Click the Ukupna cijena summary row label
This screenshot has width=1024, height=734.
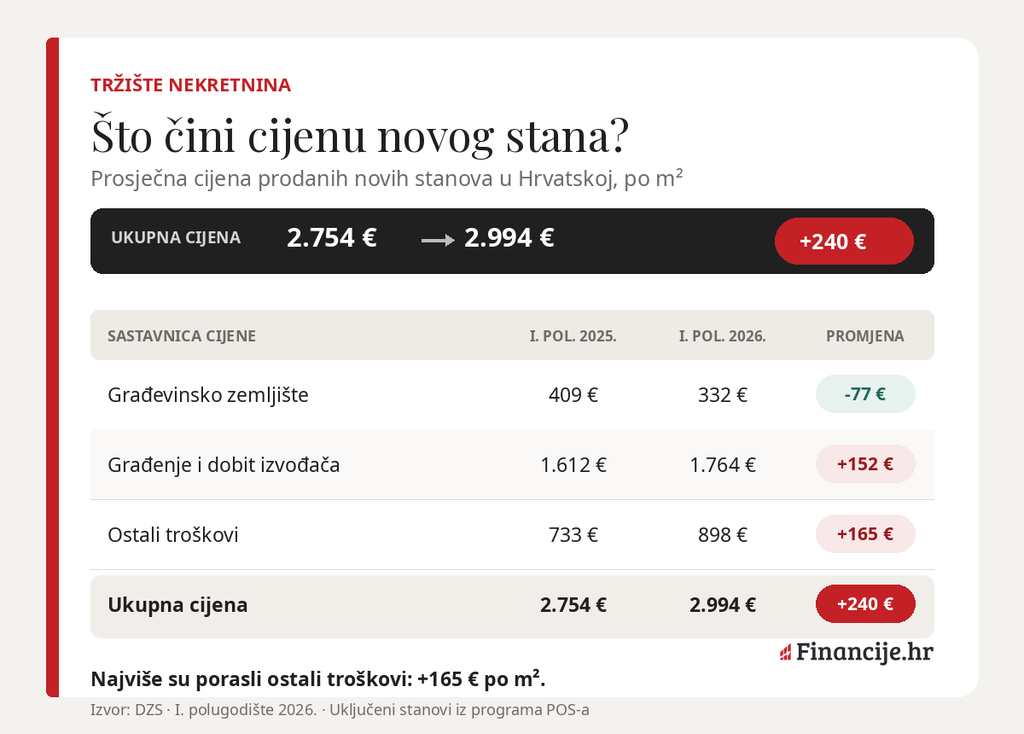pos(178,605)
